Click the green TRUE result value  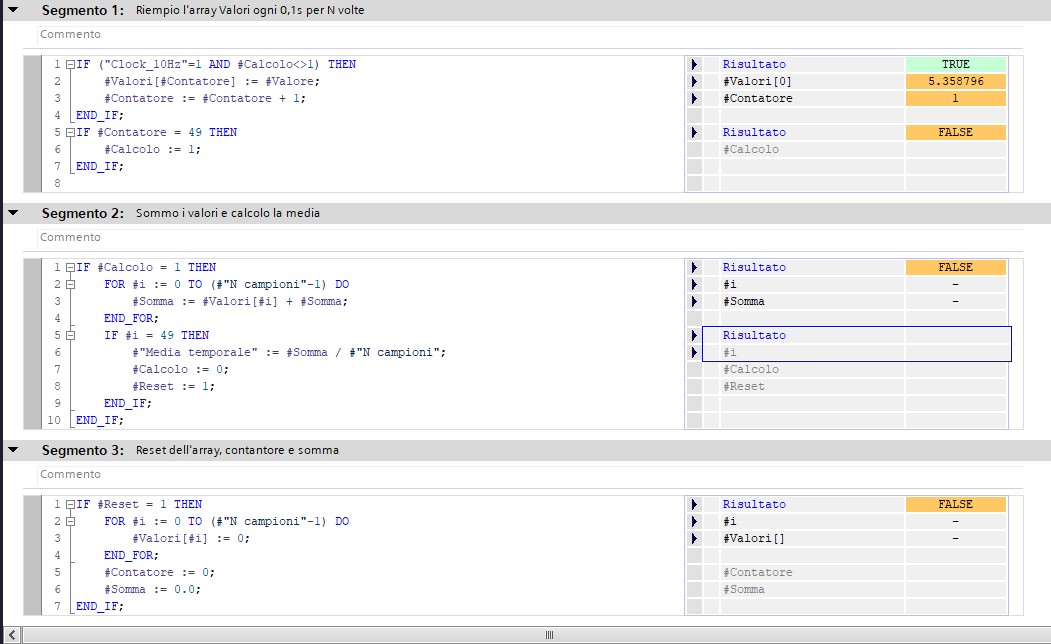coord(956,64)
